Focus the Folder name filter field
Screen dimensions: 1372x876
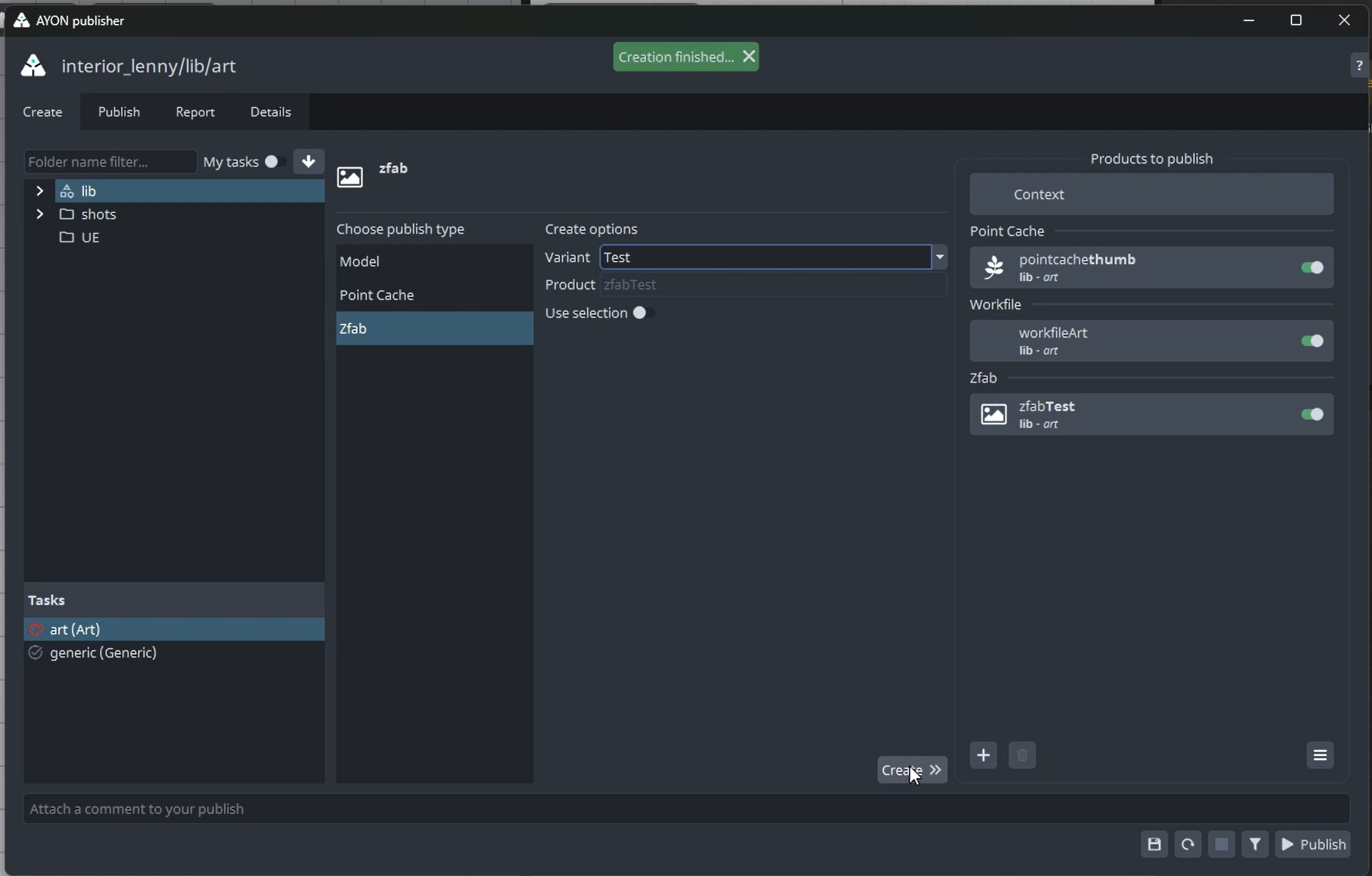(x=110, y=161)
